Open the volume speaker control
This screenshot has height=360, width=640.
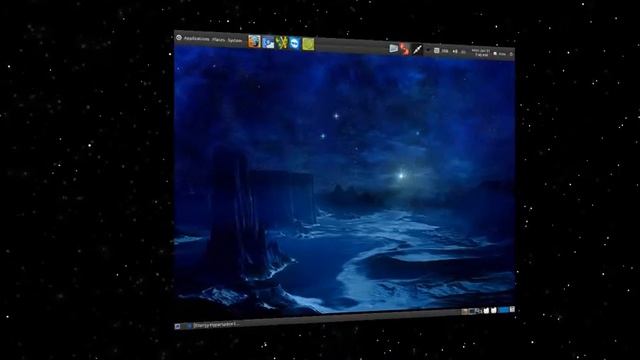(455, 51)
